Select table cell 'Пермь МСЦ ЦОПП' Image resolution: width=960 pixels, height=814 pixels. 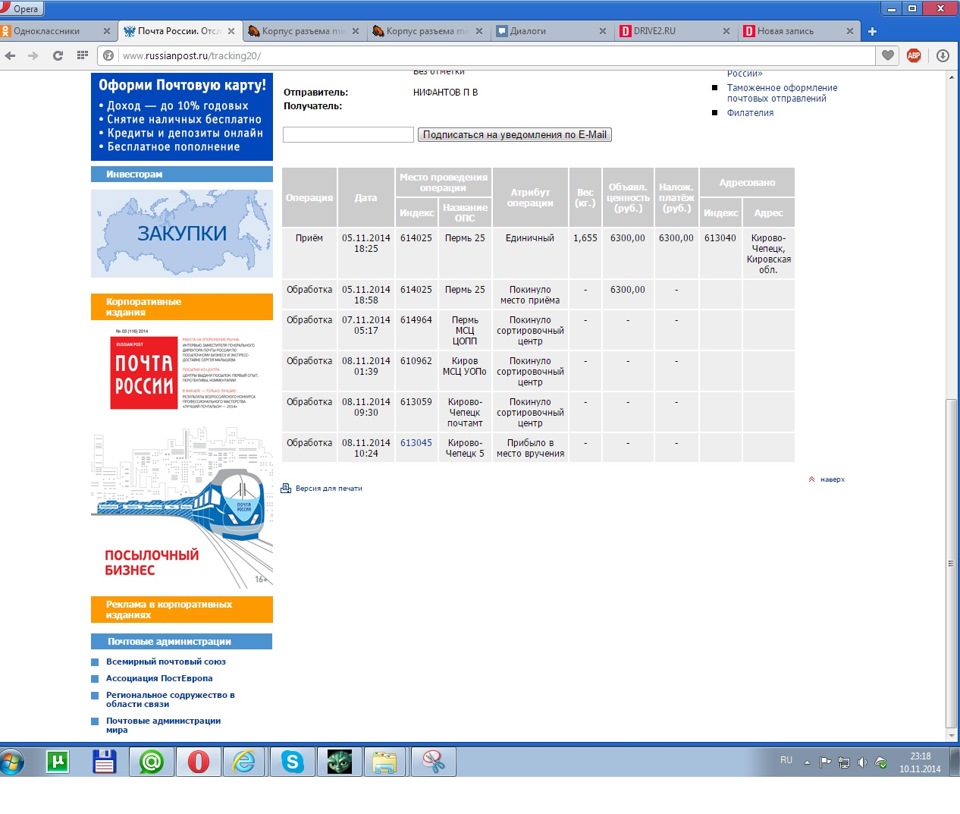(x=465, y=330)
